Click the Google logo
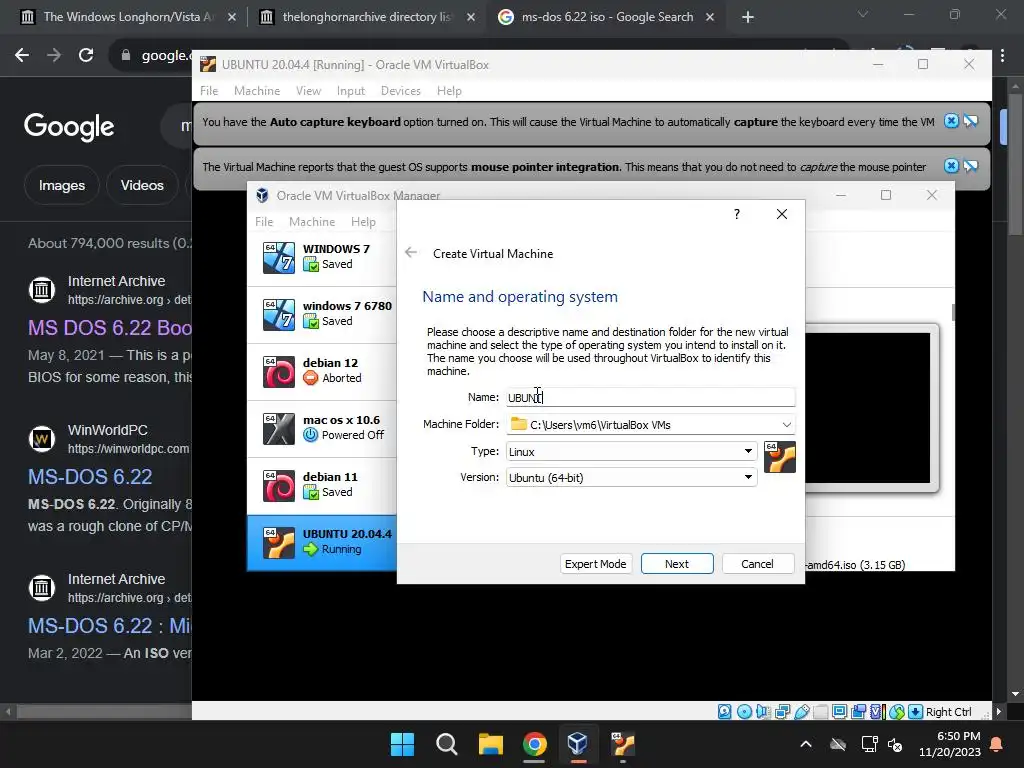1024x768 pixels. point(69,127)
